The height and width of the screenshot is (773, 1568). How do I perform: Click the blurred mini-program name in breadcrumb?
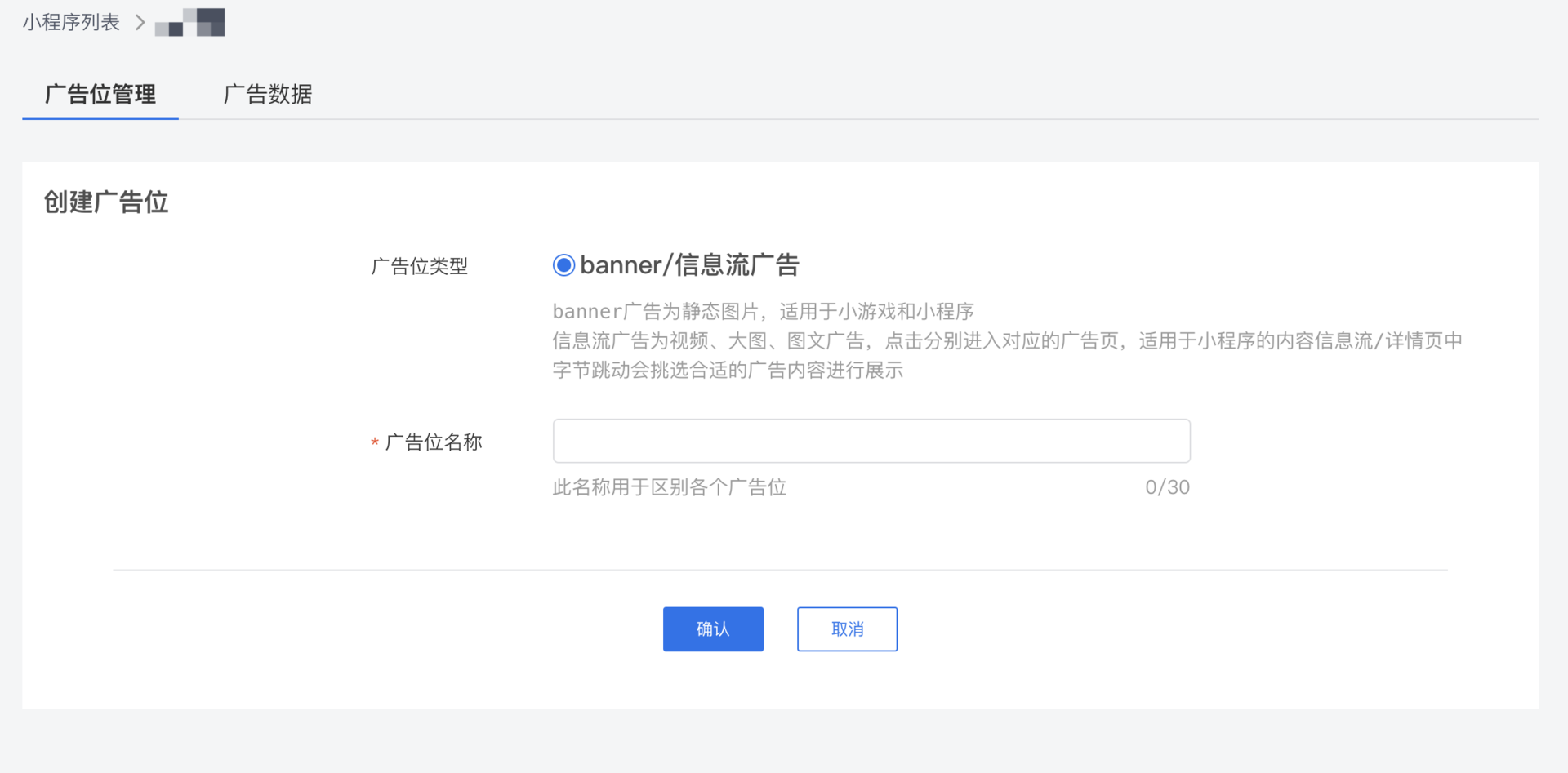click(x=189, y=22)
